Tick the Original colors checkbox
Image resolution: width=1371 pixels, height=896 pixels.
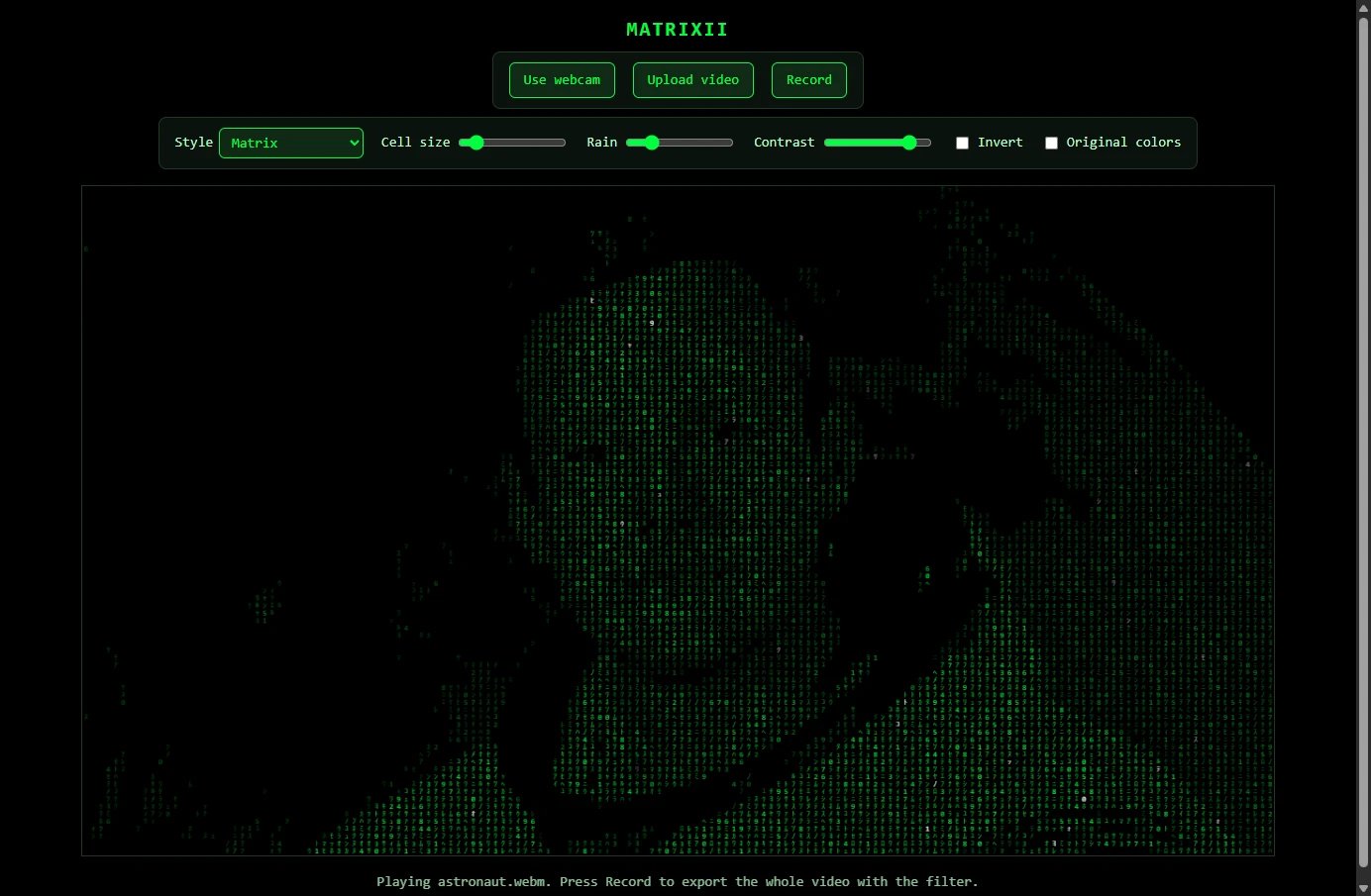click(1051, 143)
